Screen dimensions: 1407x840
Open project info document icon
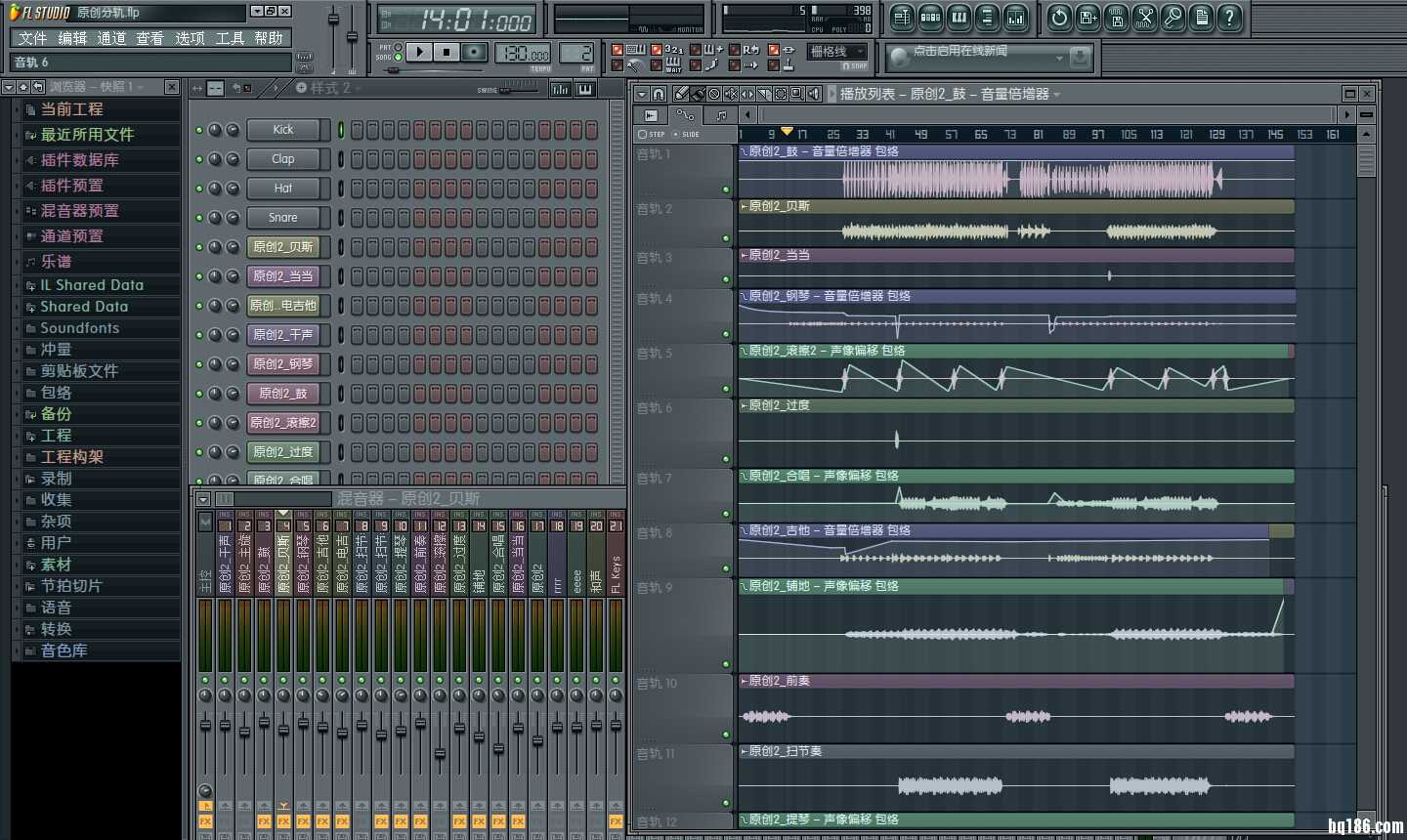(x=1201, y=17)
